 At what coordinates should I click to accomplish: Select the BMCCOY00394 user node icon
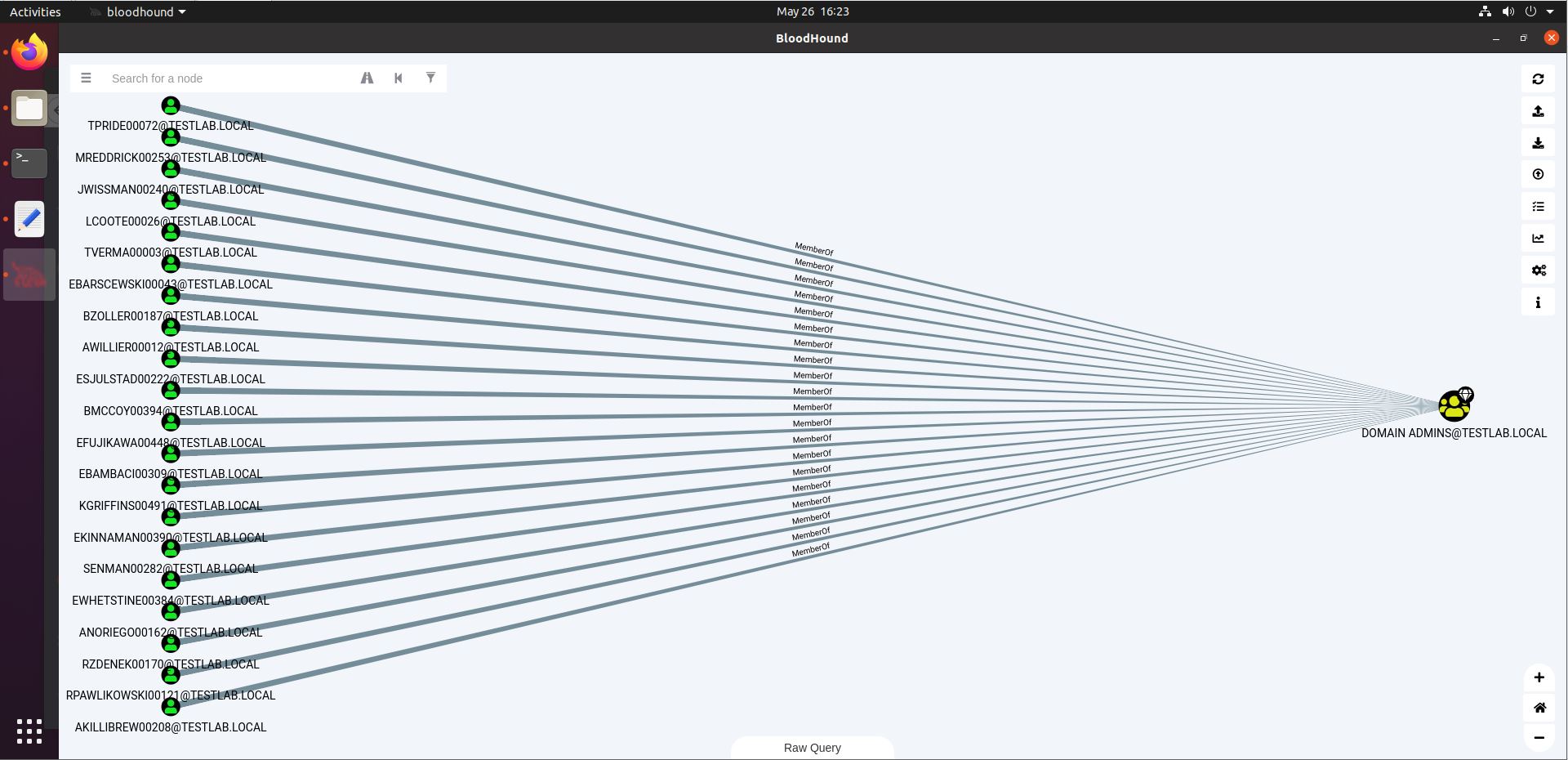click(171, 391)
